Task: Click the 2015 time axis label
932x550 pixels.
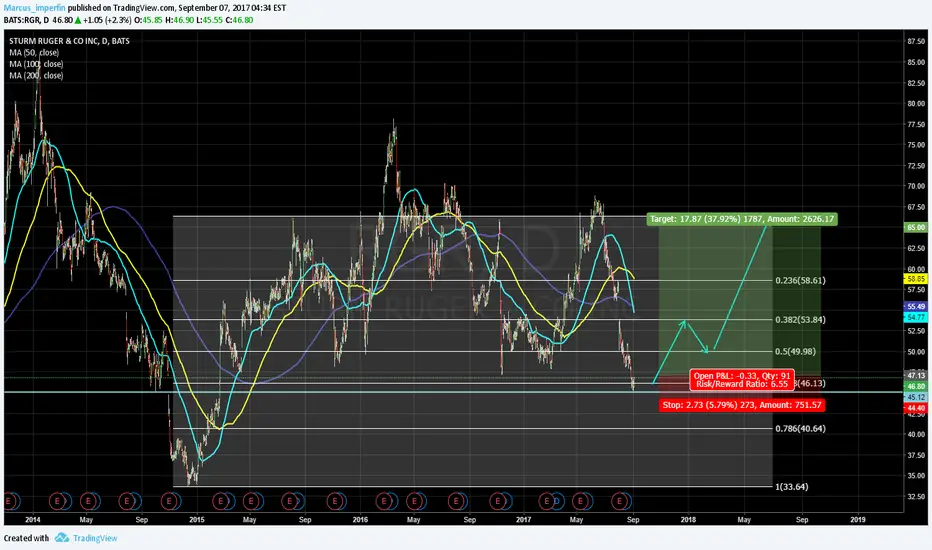Action: pyautogui.click(x=197, y=520)
